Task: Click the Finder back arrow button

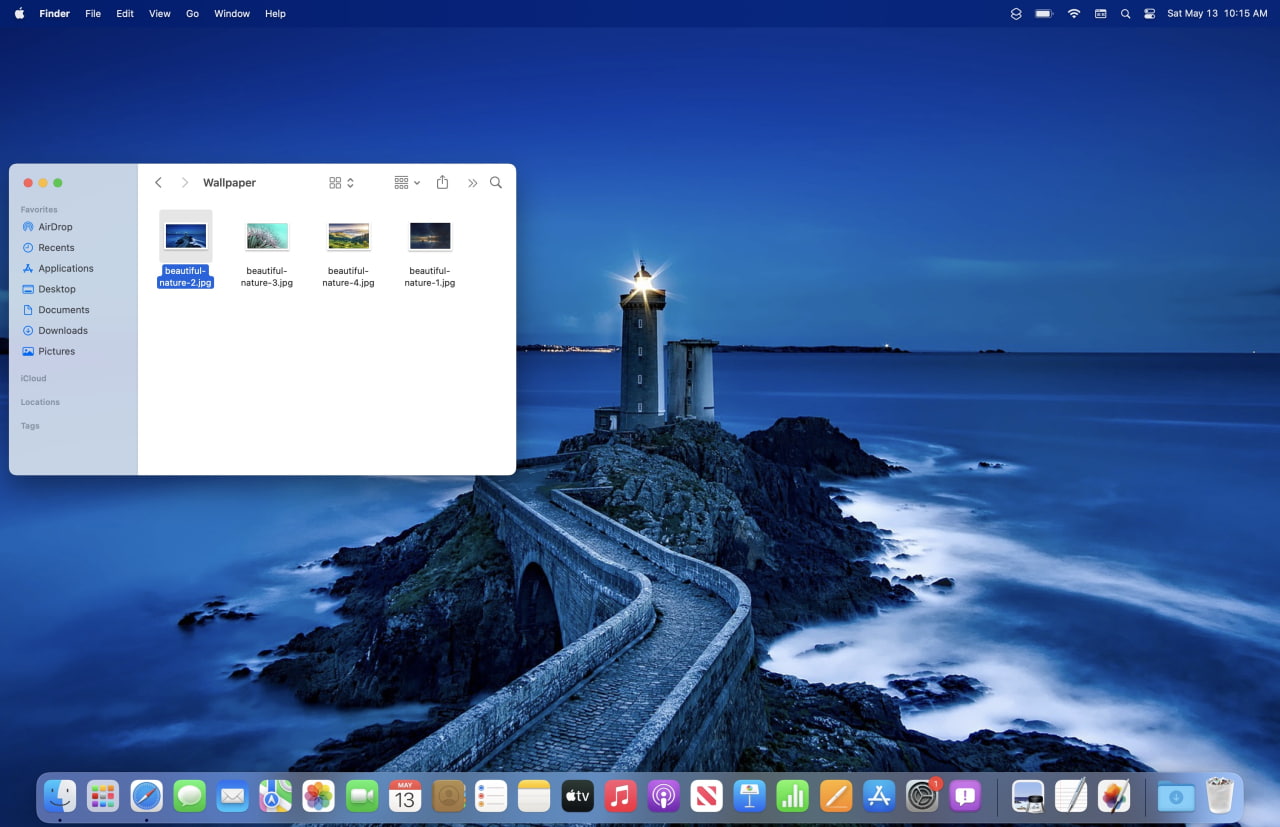Action: (158, 183)
